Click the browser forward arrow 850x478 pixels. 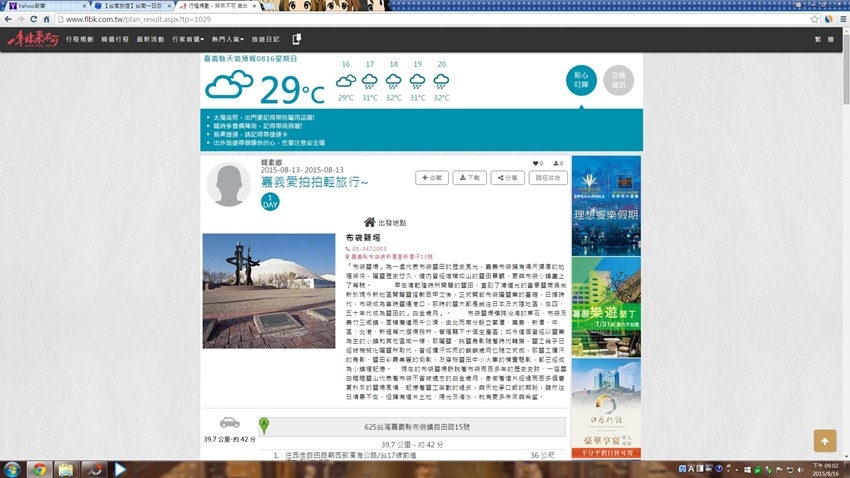(x=21, y=19)
